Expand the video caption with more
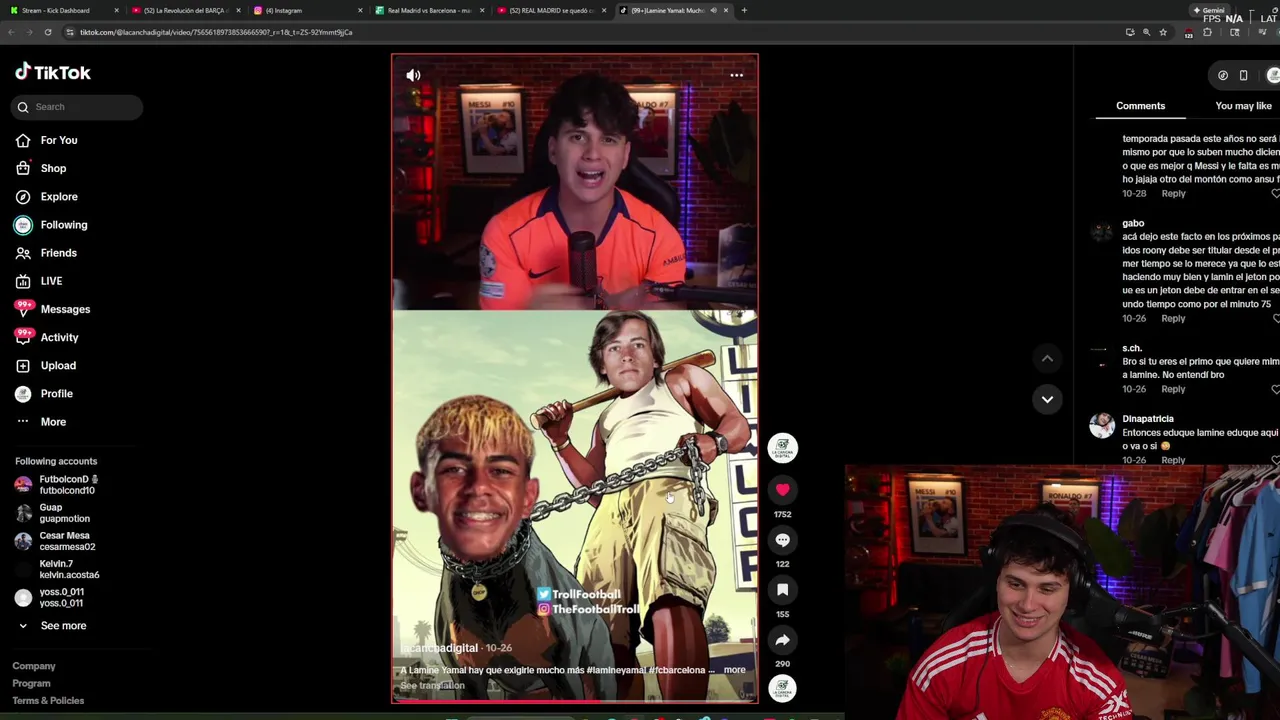 pos(734,670)
